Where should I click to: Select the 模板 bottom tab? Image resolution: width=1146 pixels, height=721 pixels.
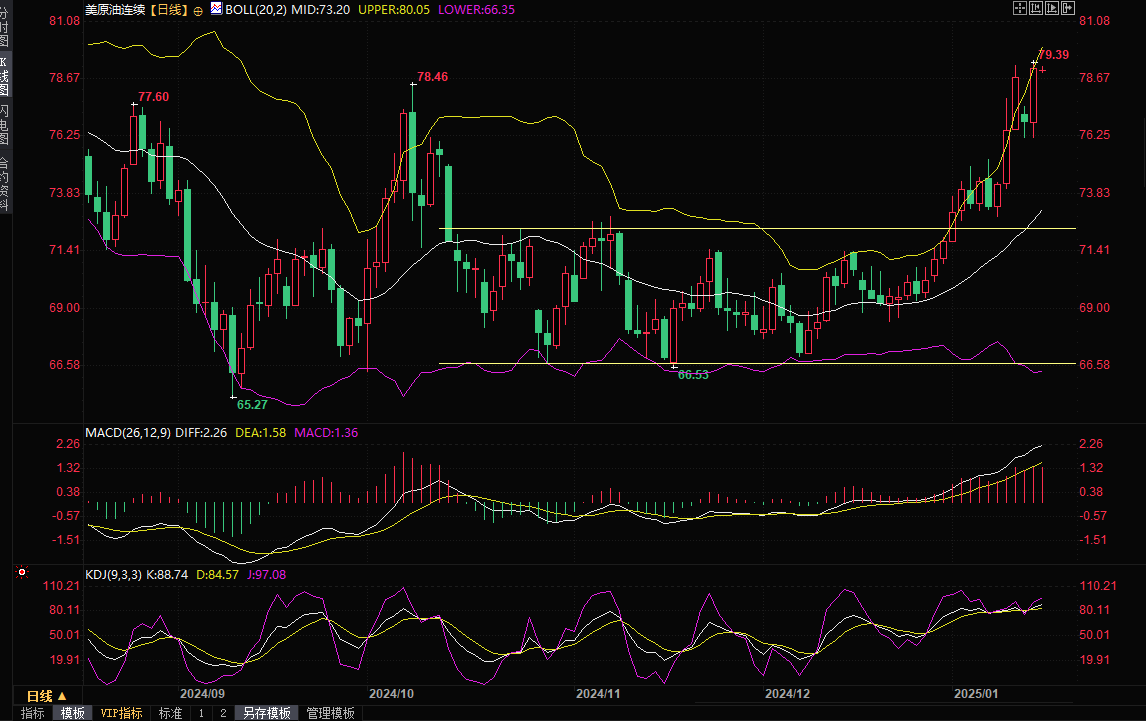[x=73, y=713]
